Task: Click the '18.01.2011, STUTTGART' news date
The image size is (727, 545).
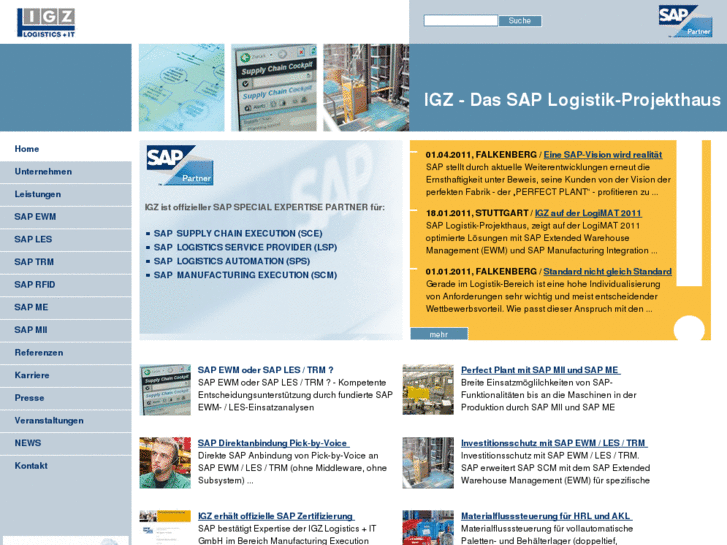Action: click(477, 213)
